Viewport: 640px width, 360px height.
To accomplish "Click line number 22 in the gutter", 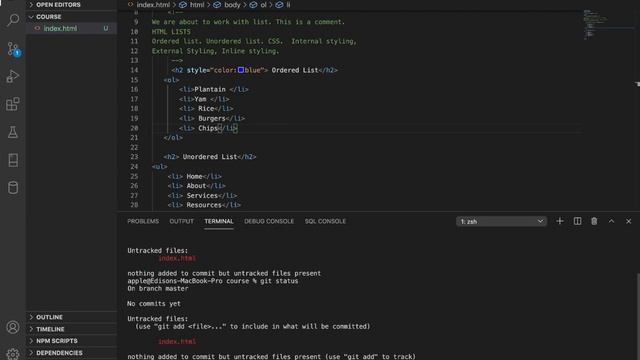I will tap(134, 147).
